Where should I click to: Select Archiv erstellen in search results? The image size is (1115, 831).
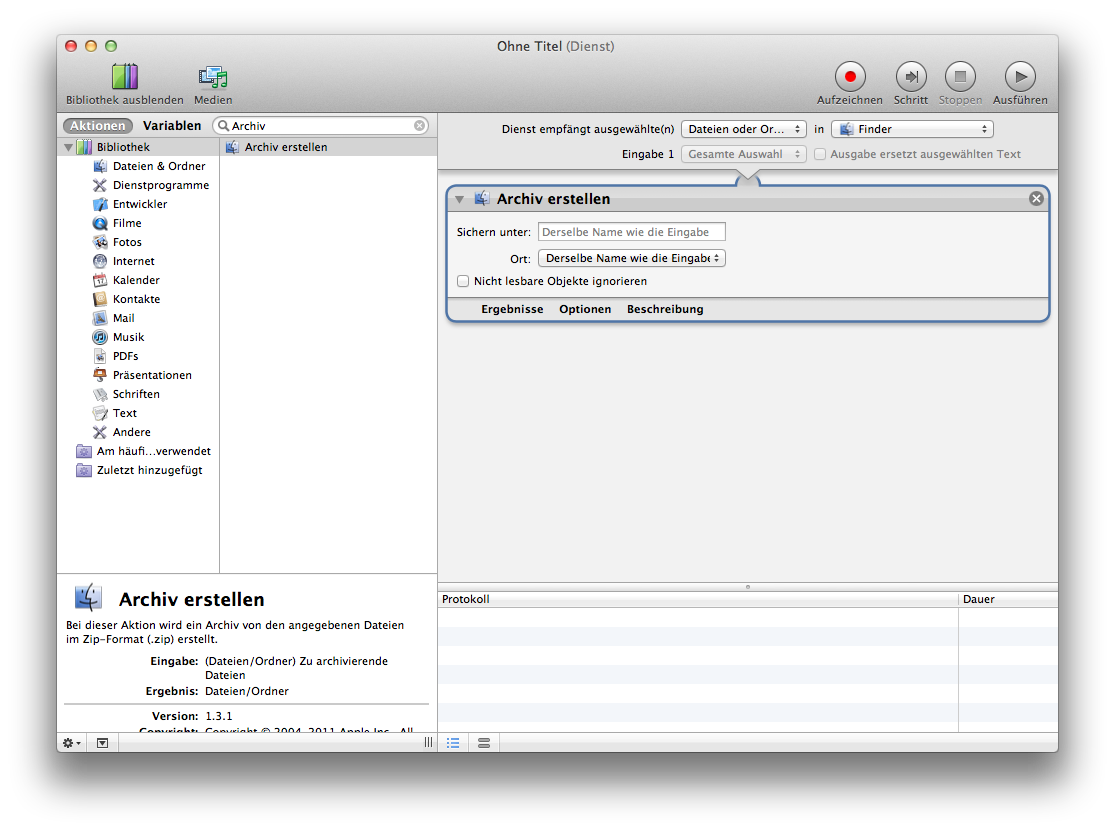click(329, 147)
